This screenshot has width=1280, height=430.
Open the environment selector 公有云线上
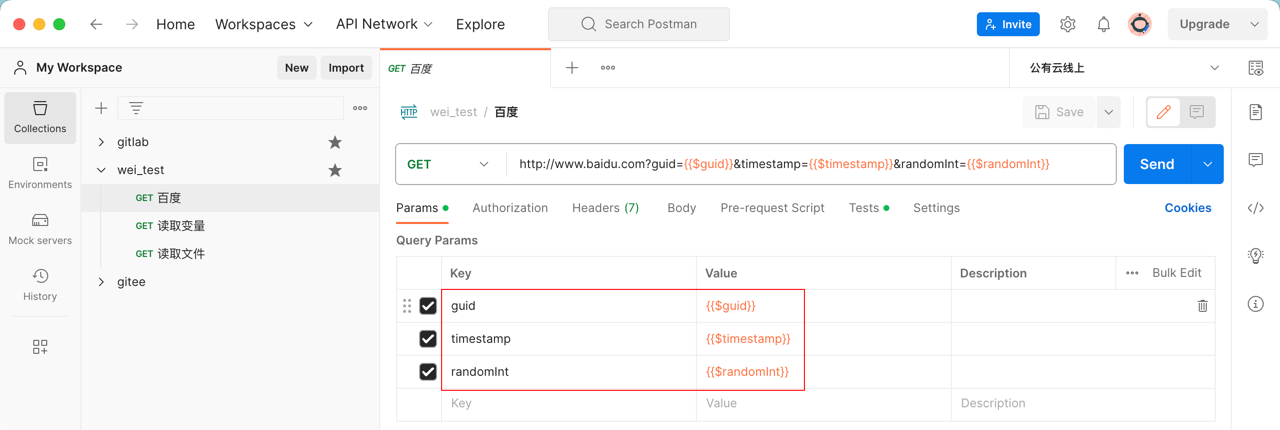coord(1124,68)
